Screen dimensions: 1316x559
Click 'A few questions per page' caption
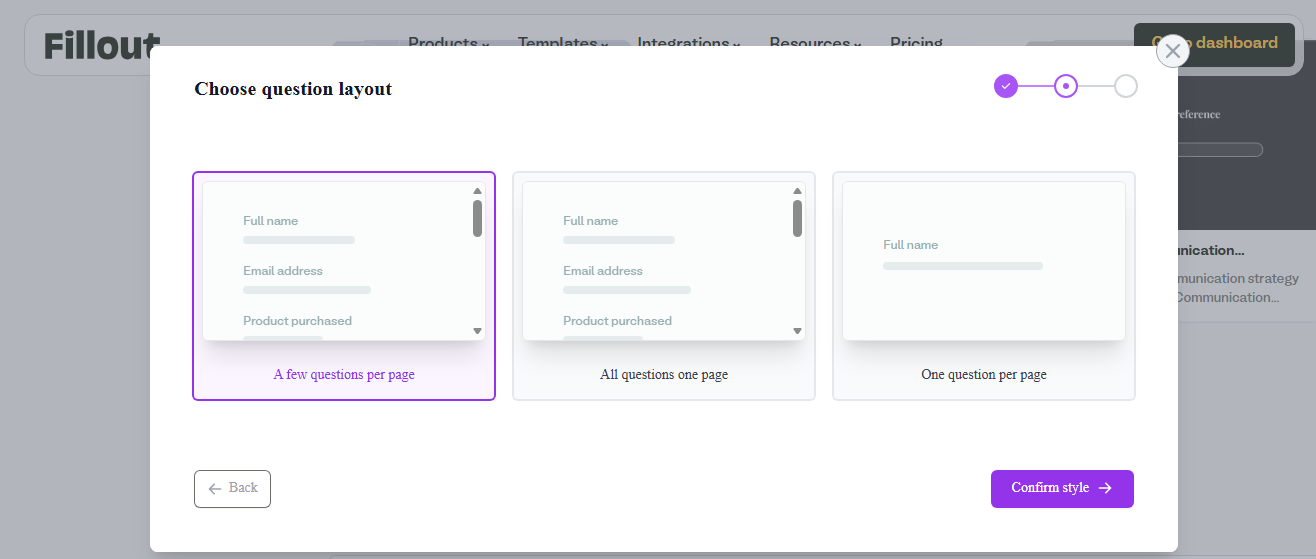pos(344,375)
